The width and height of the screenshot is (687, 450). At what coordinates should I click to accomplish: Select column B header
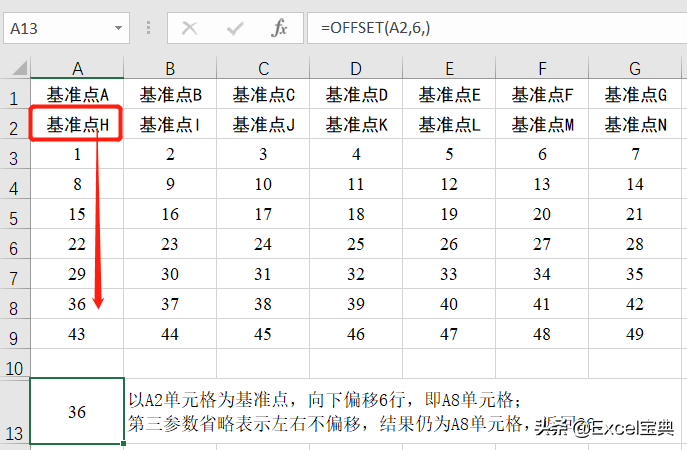170,68
